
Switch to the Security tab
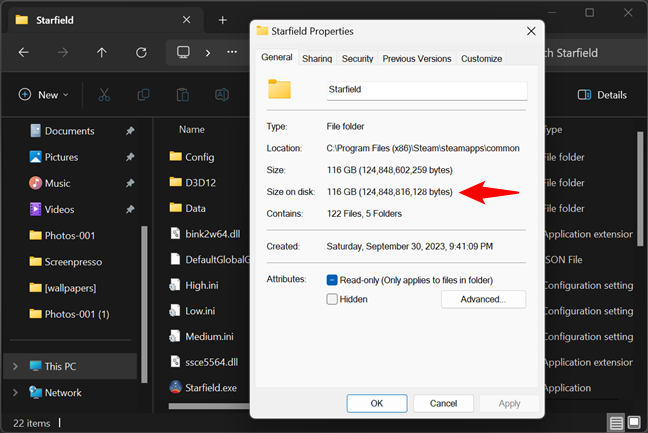click(x=357, y=59)
